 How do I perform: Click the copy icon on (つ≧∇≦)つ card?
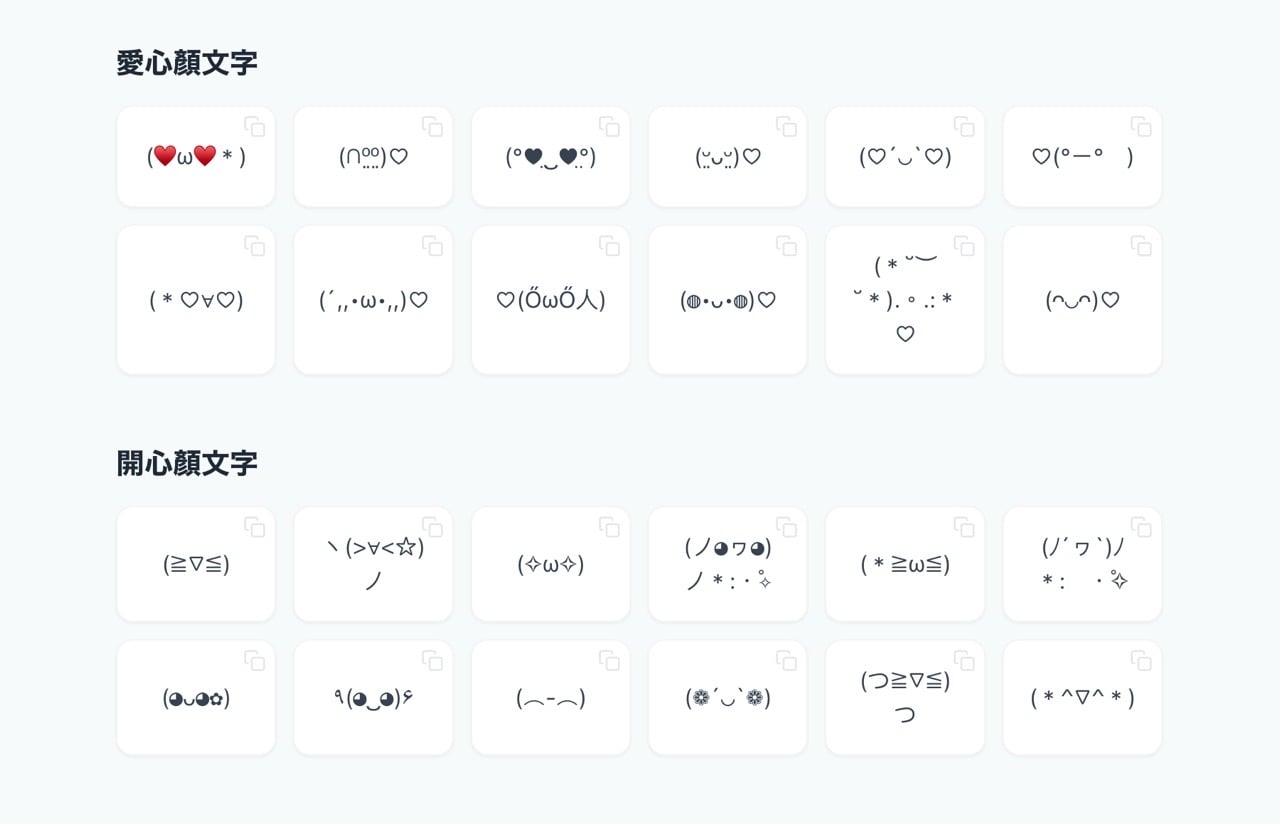(x=964, y=661)
